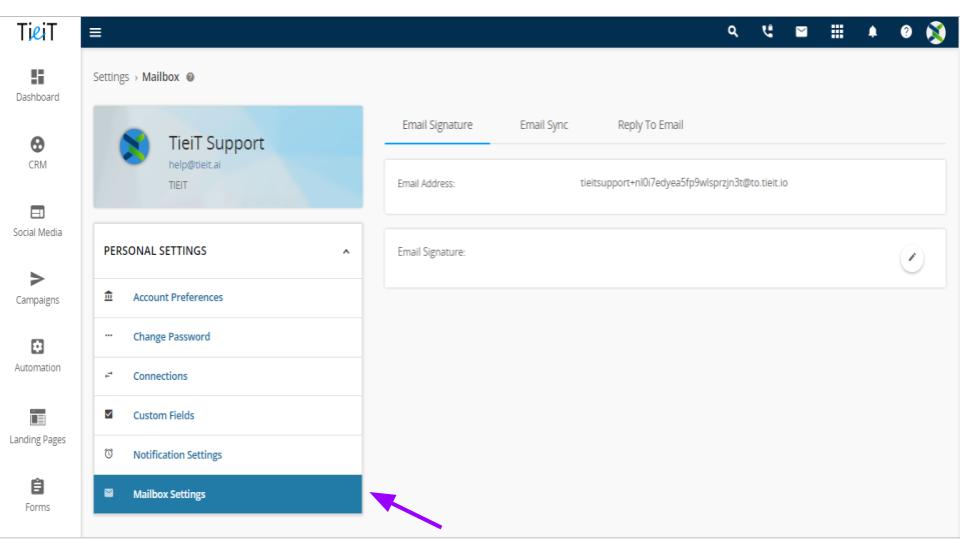This screenshot has width=960, height=540.
Task: Open the envelope mail icon in top bar
Action: point(801,32)
